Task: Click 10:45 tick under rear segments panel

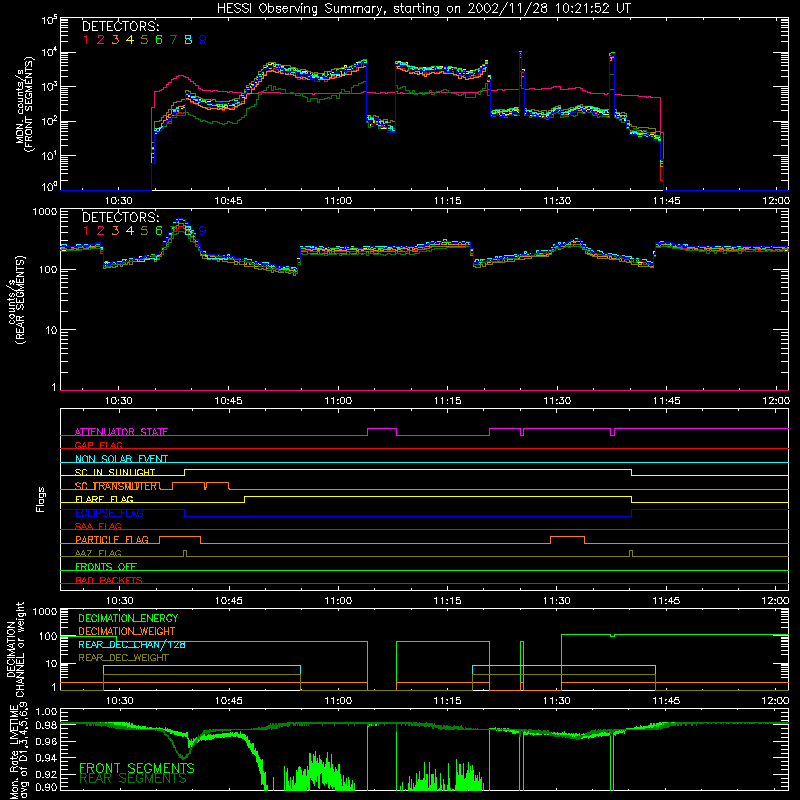Action: click(x=228, y=401)
